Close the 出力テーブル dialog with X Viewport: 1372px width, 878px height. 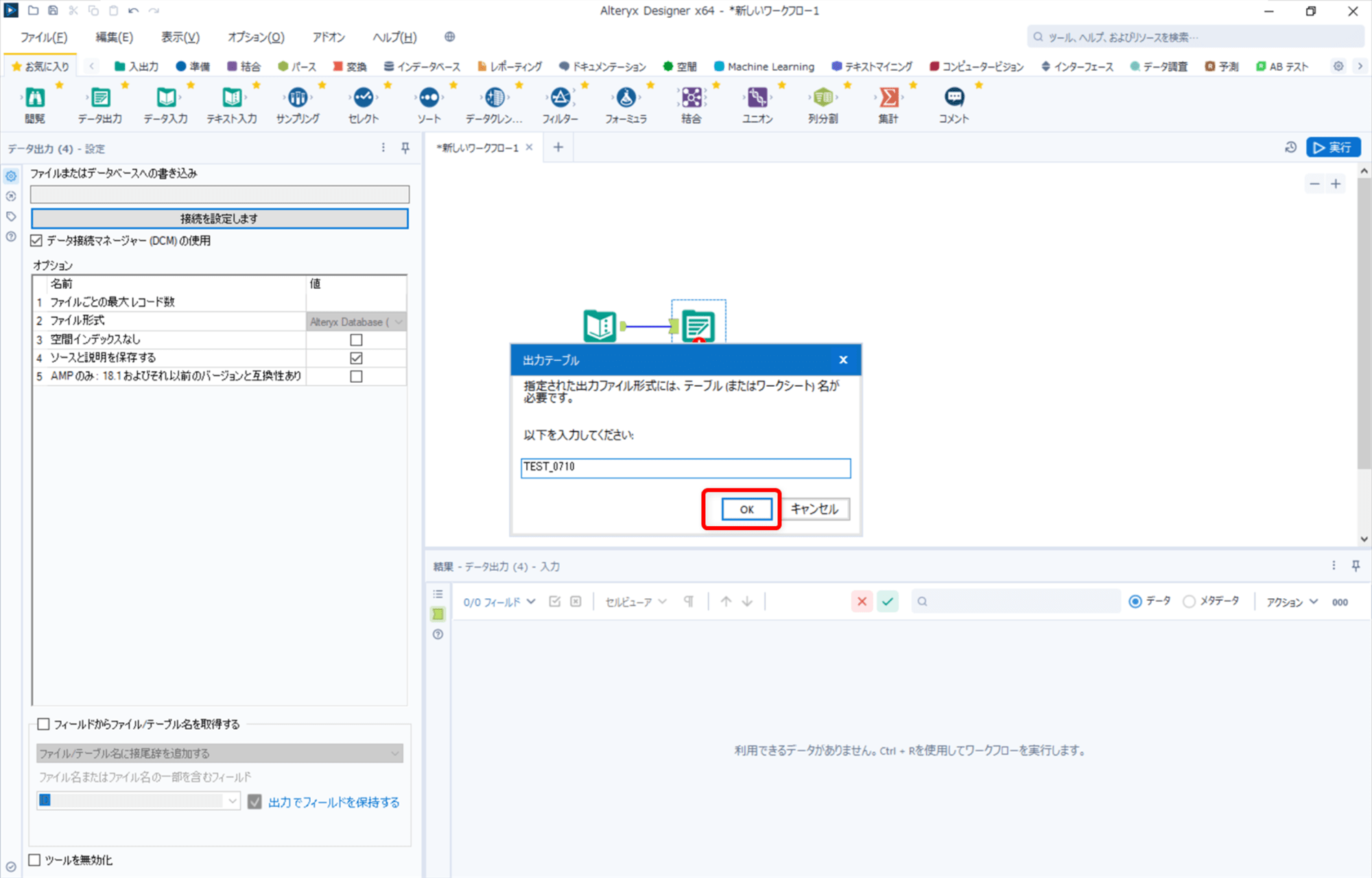click(843, 360)
